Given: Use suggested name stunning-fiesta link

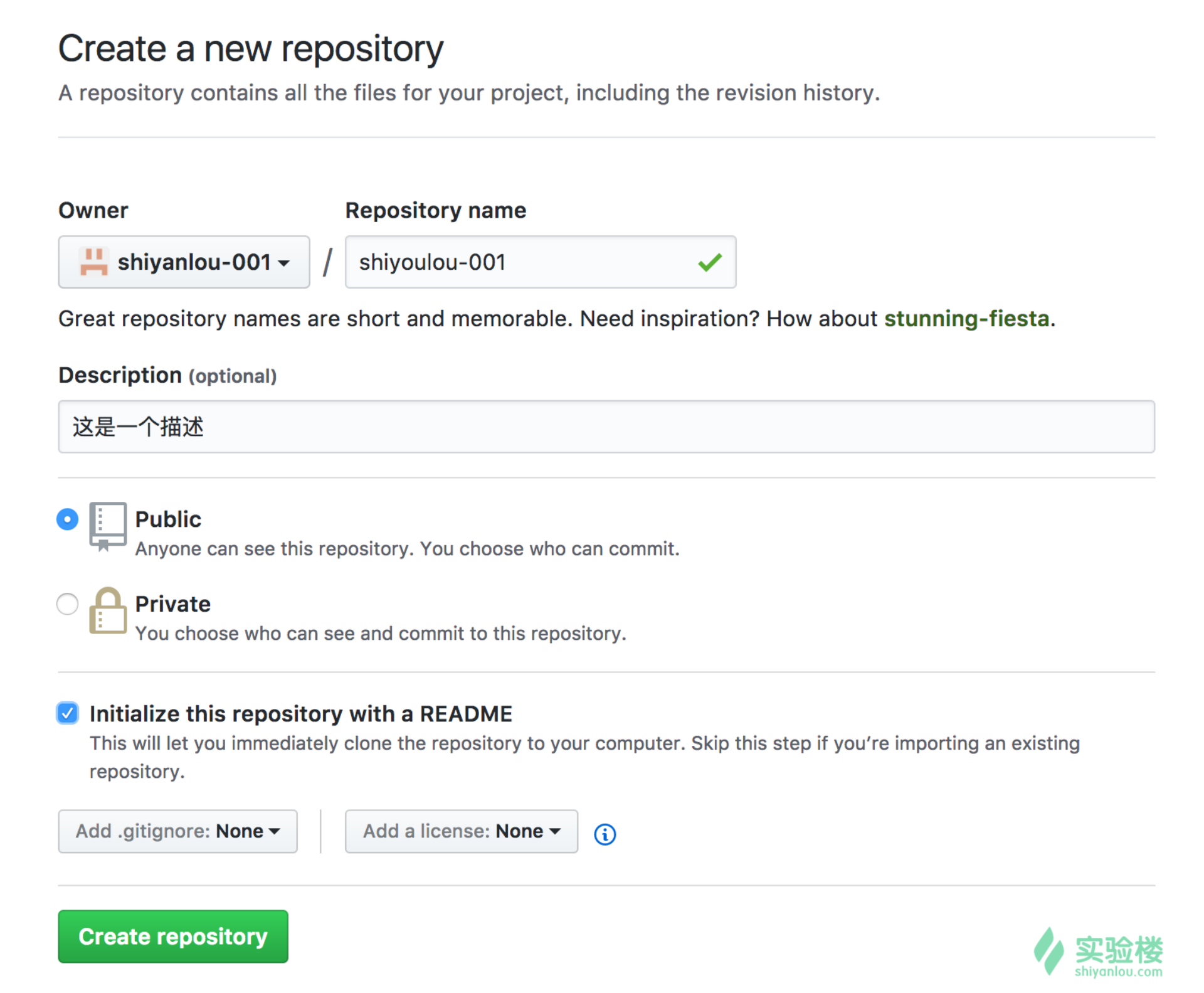Looking at the screenshot, I should [x=966, y=319].
